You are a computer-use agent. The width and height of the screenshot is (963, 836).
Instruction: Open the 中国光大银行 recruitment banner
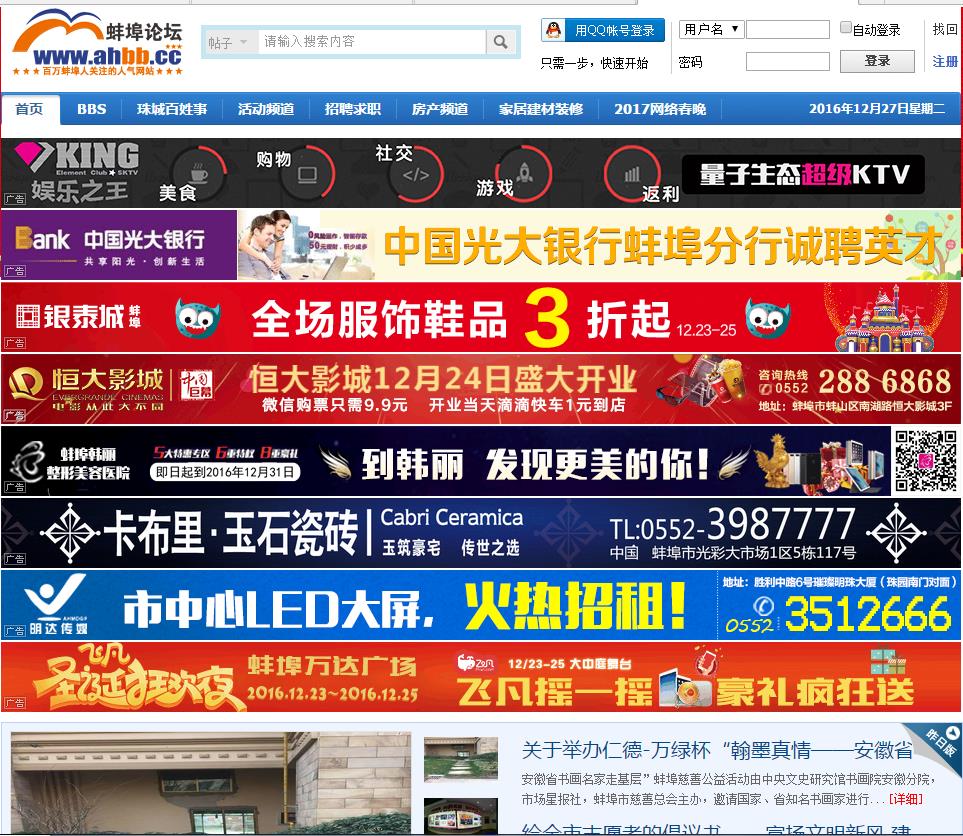click(481, 244)
